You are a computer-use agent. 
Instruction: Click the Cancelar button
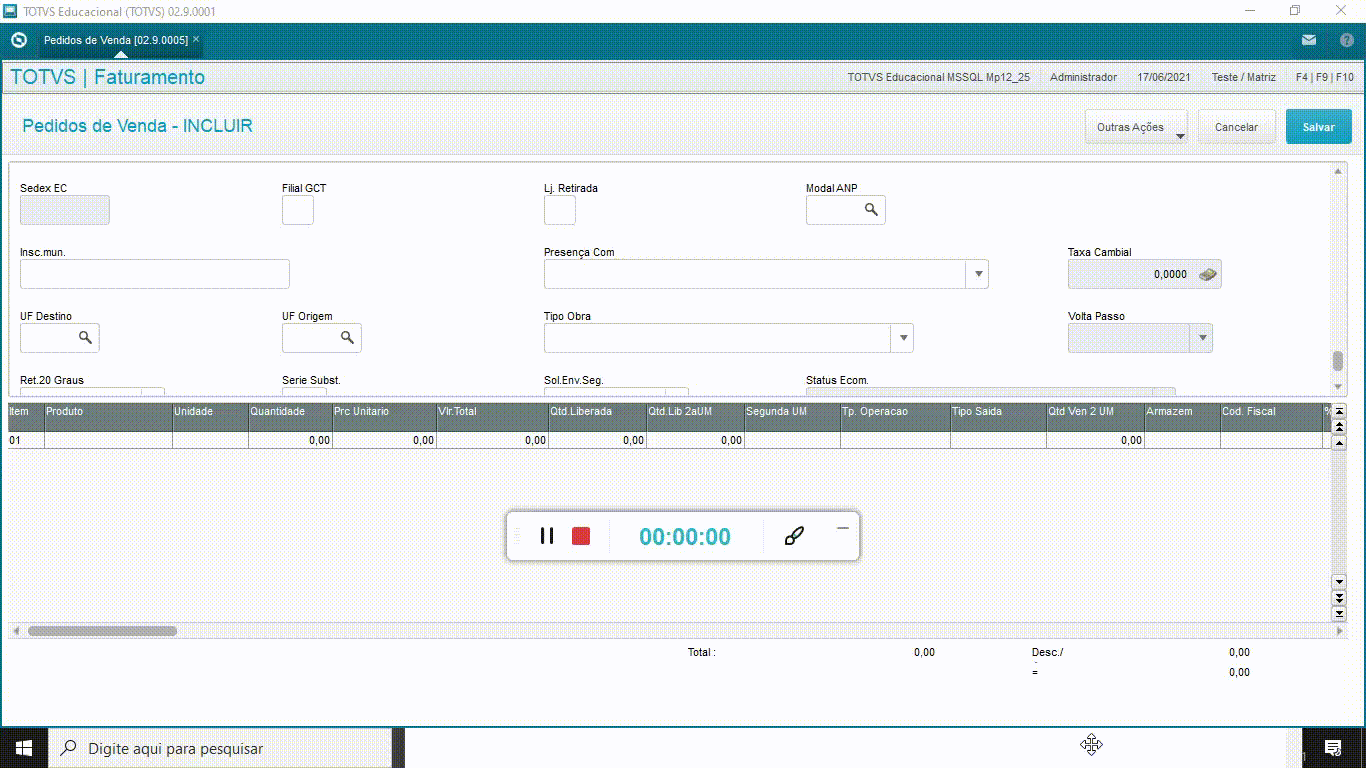click(1237, 127)
